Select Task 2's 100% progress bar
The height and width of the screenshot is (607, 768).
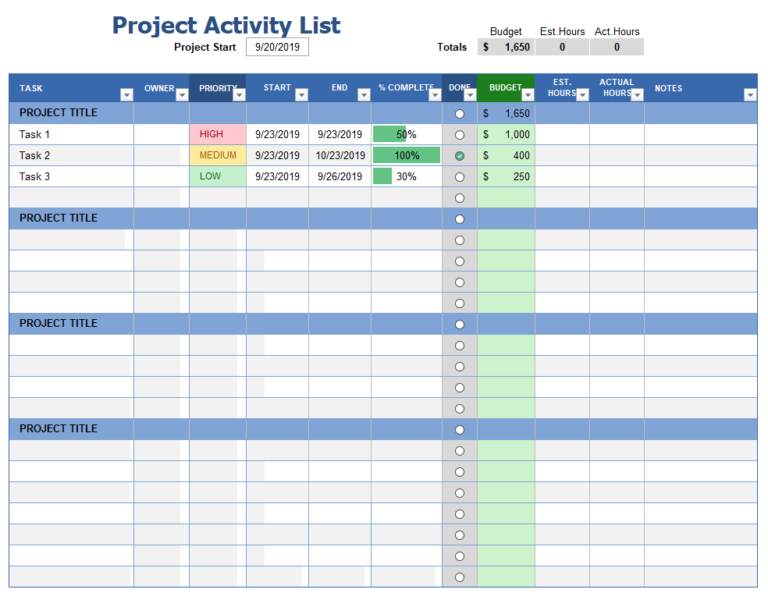click(x=407, y=155)
